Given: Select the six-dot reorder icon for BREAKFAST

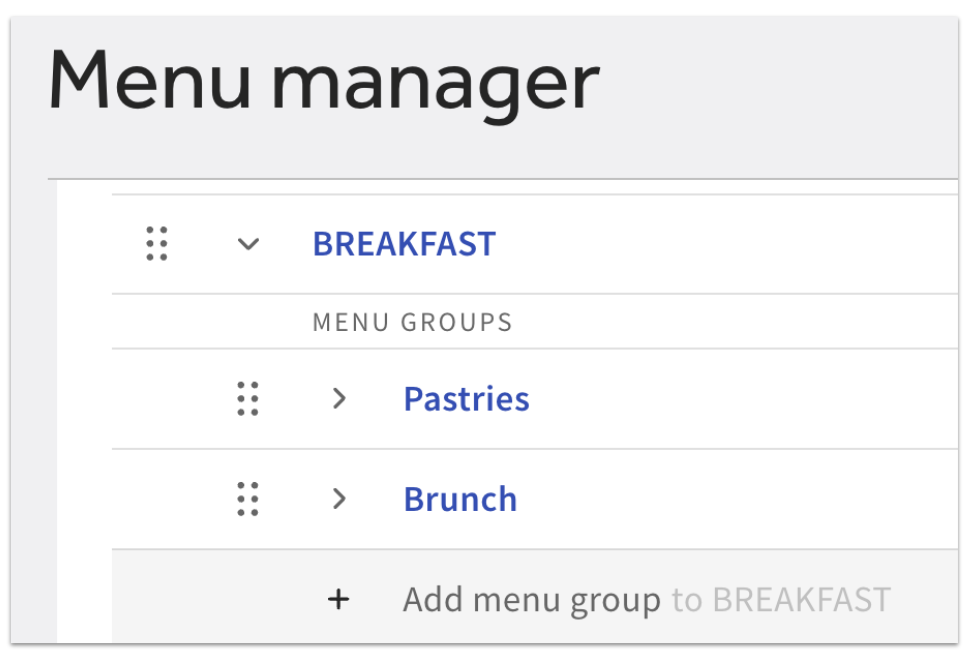Looking at the screenshot, I should [x=156, y=243].
